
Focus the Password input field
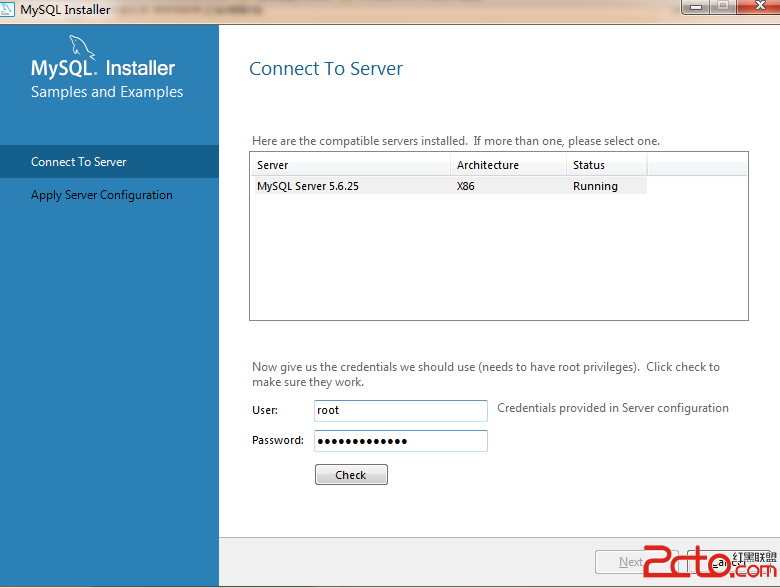400,441
